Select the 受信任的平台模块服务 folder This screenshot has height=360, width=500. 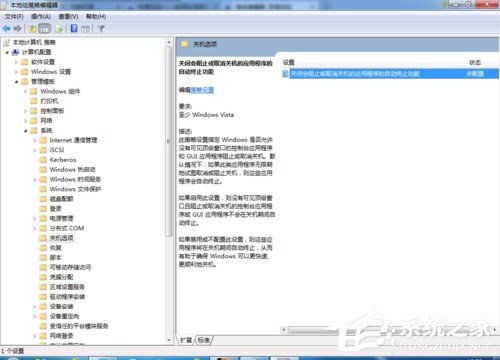click(x=79, y=326)
